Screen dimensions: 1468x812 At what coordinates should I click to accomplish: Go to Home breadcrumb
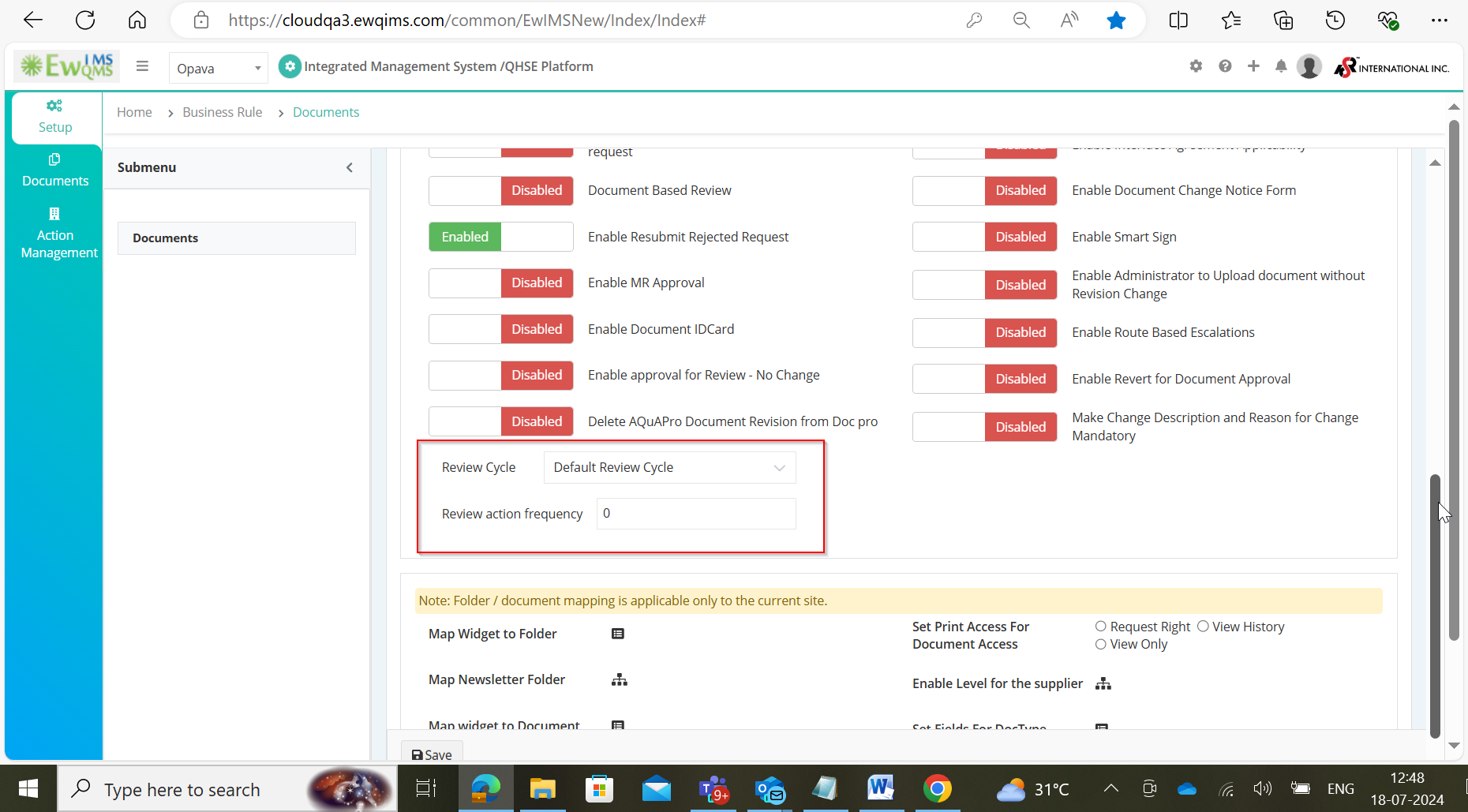[134, 112]
